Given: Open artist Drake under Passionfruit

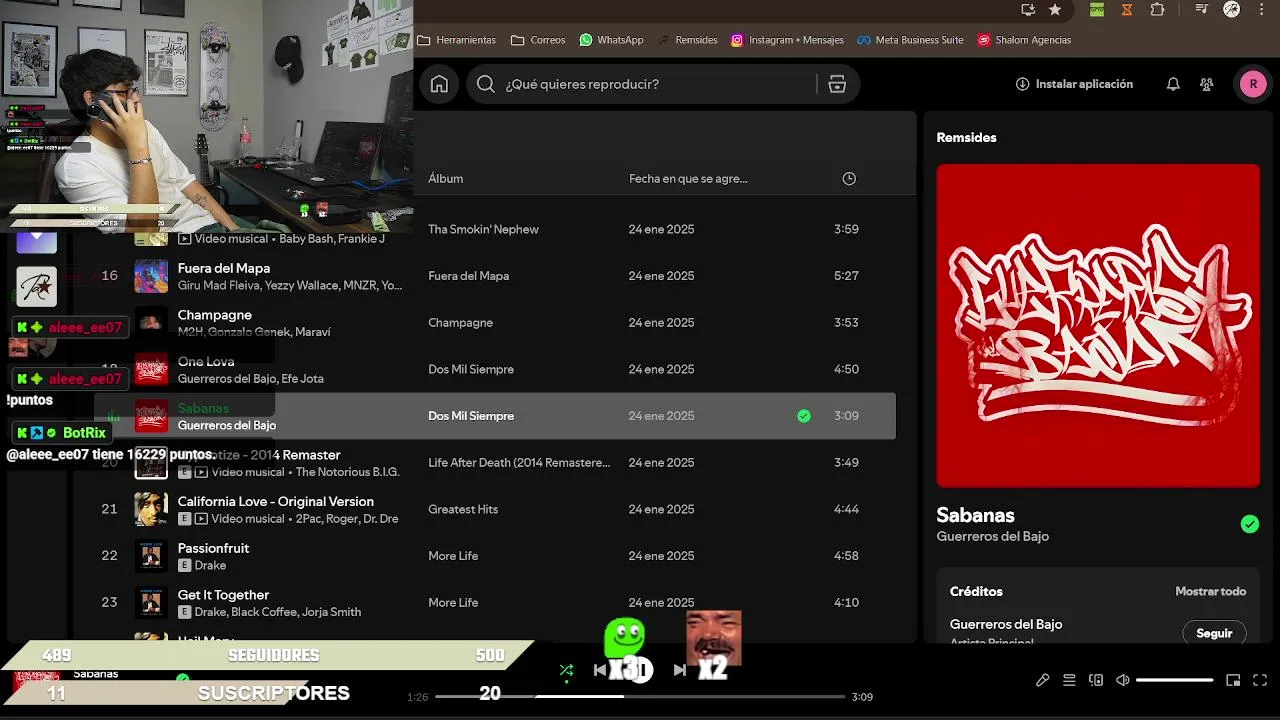Looking at the screenshot, I should [210, 565].
